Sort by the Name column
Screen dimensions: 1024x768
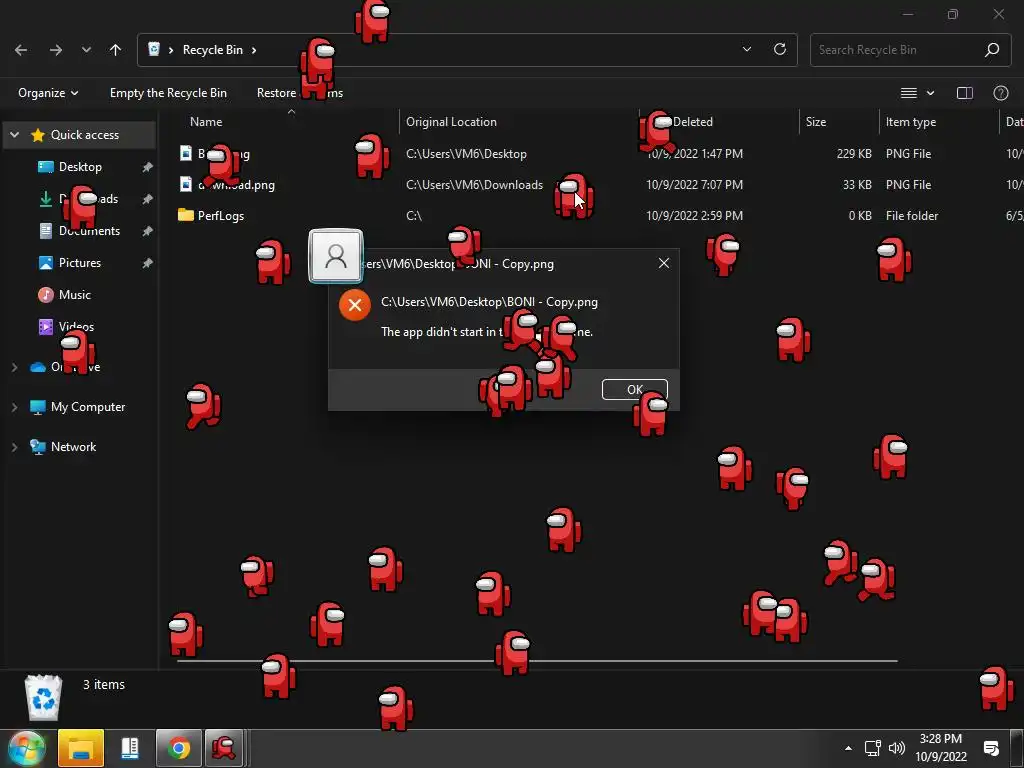pos(206,121)
